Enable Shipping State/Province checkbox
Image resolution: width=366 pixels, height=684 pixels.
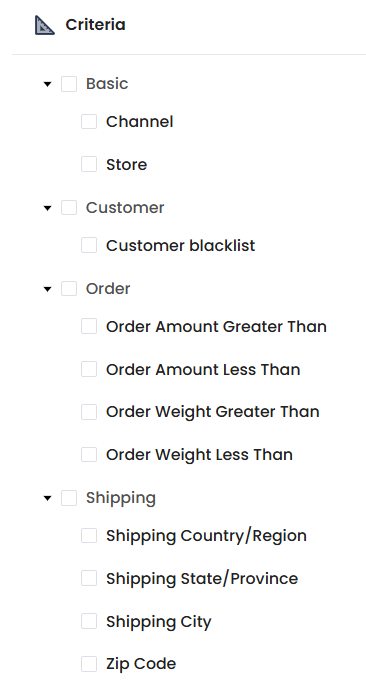(x=89, y=578)
